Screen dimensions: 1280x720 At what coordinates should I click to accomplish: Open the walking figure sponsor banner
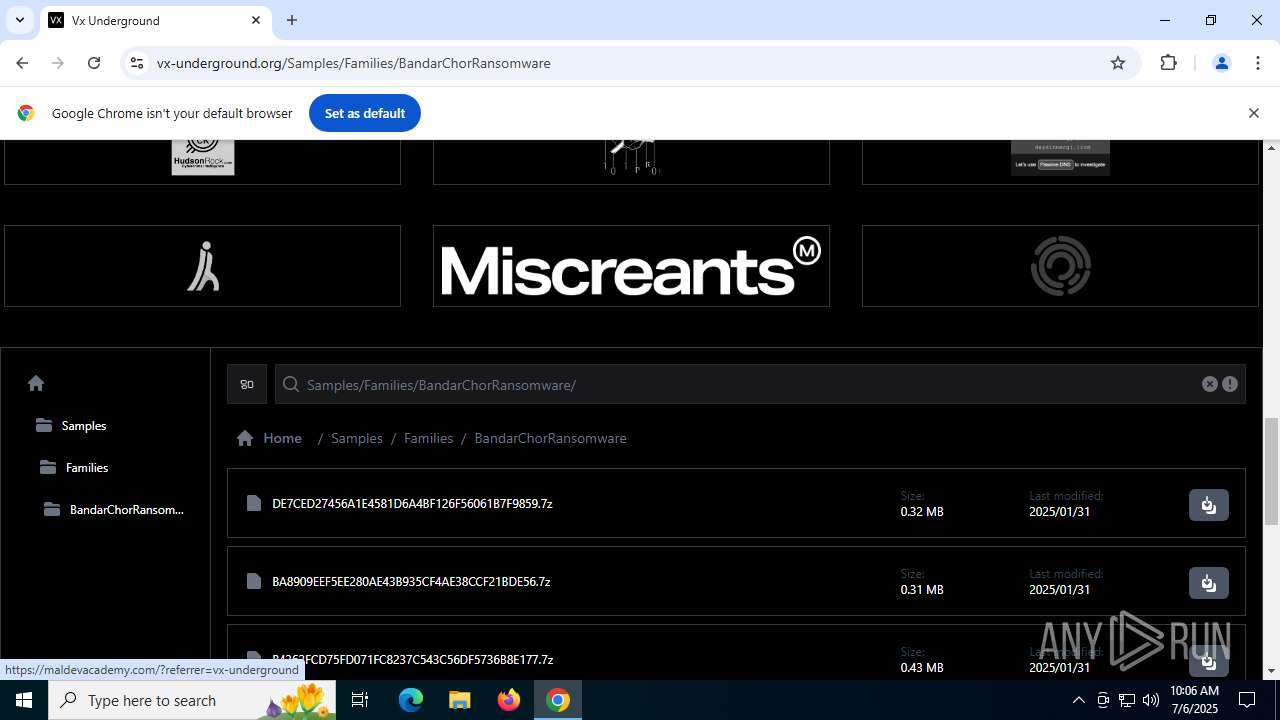[202, 266]
